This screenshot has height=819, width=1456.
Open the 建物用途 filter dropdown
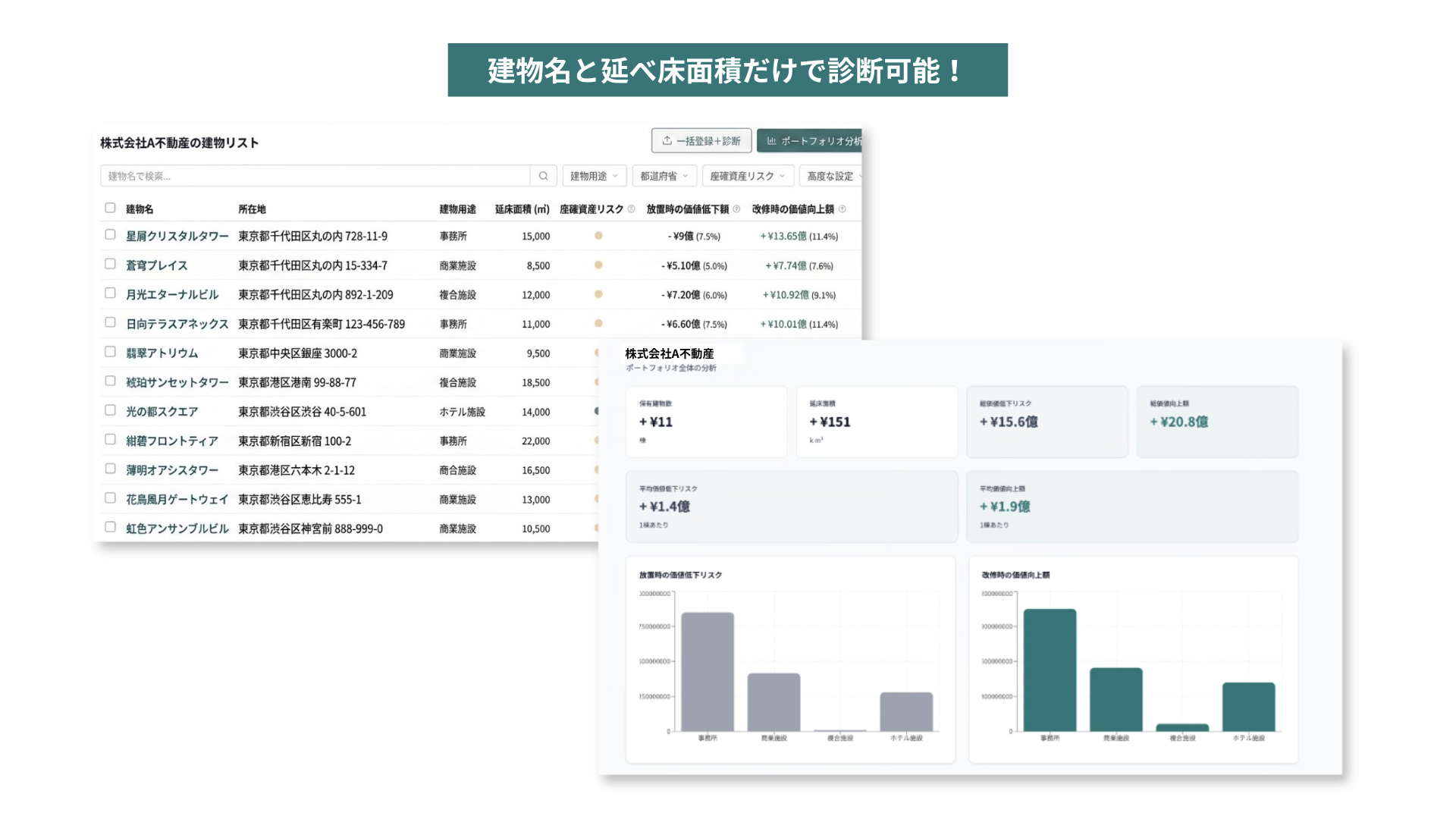pos(595,176)
